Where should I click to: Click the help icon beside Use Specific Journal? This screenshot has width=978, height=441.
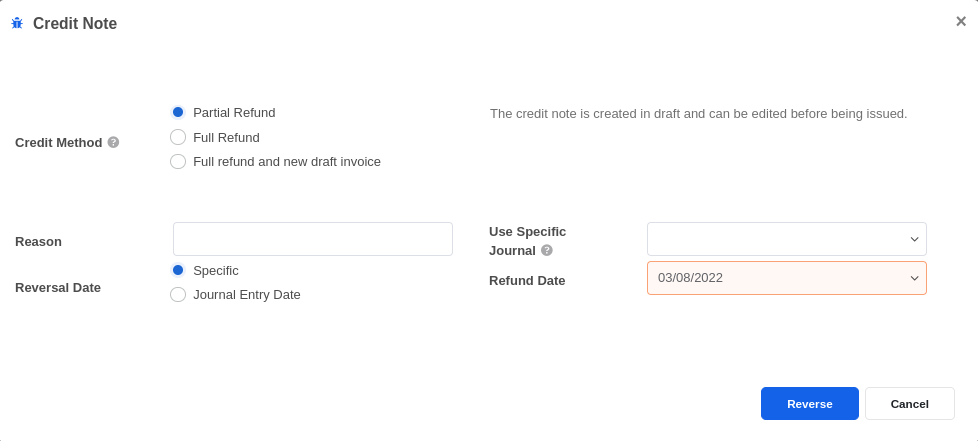pos(547,250)
